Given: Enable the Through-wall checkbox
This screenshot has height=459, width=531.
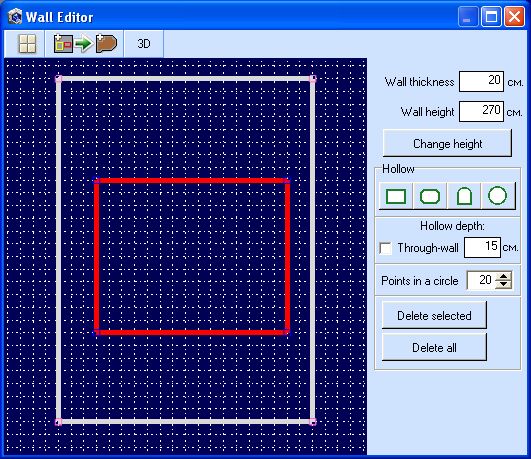Looking at the screenshot, I should [x=385, y=248].
